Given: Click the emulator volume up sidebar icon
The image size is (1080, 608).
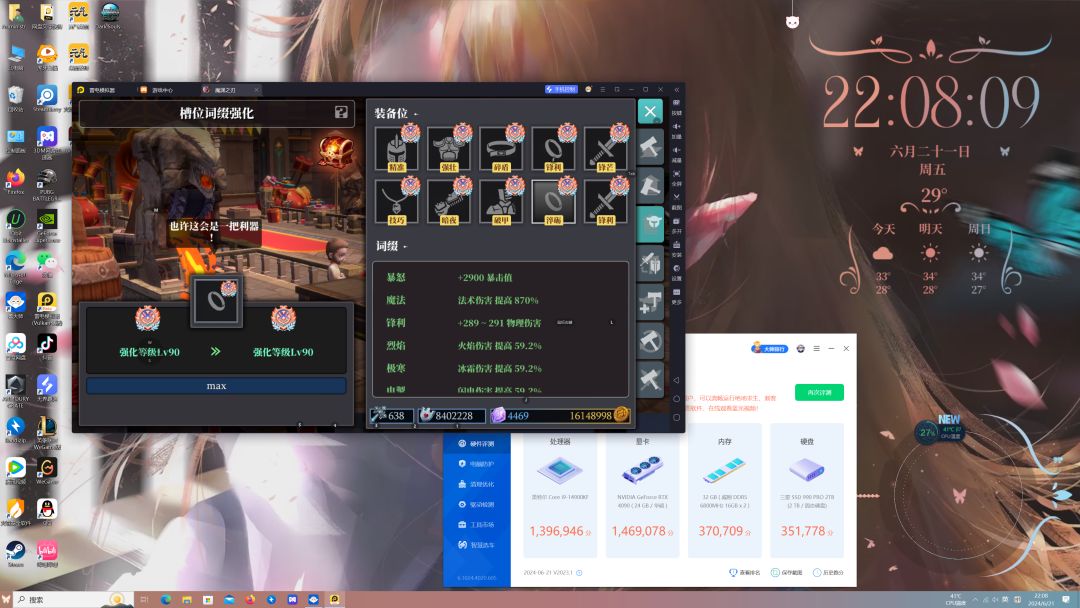Looking at the screenshot, I should point(676,130).
